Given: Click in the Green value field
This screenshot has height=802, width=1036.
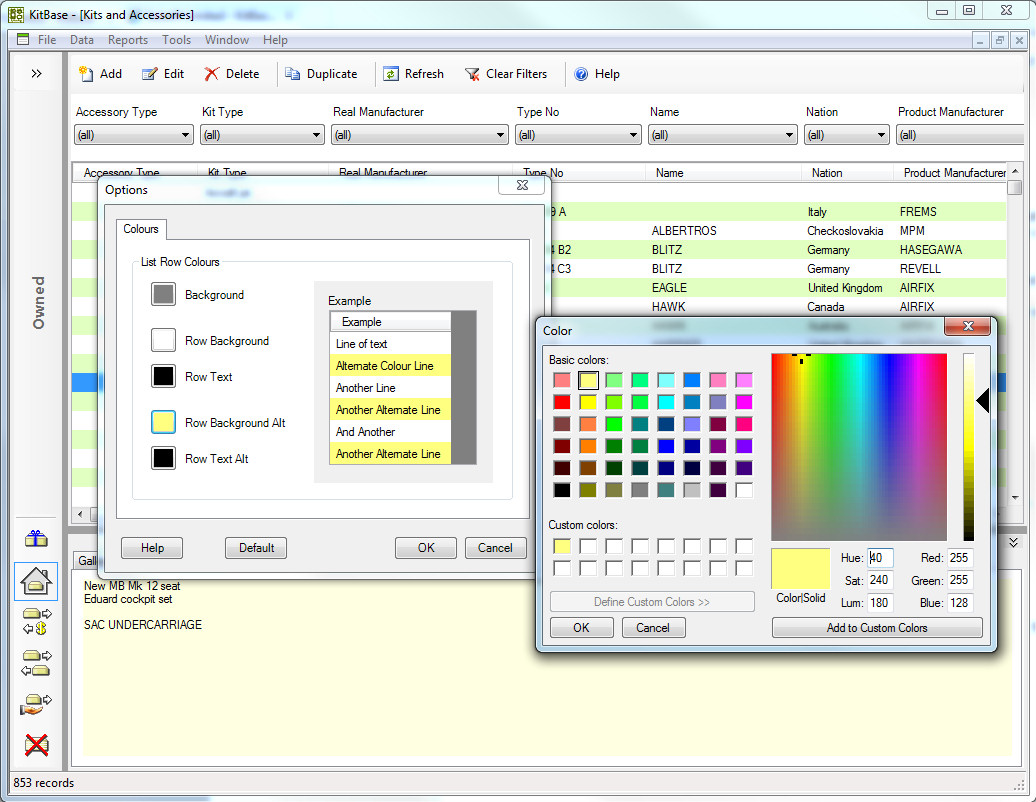Looking at the screenshot, I should click(960, 580).
